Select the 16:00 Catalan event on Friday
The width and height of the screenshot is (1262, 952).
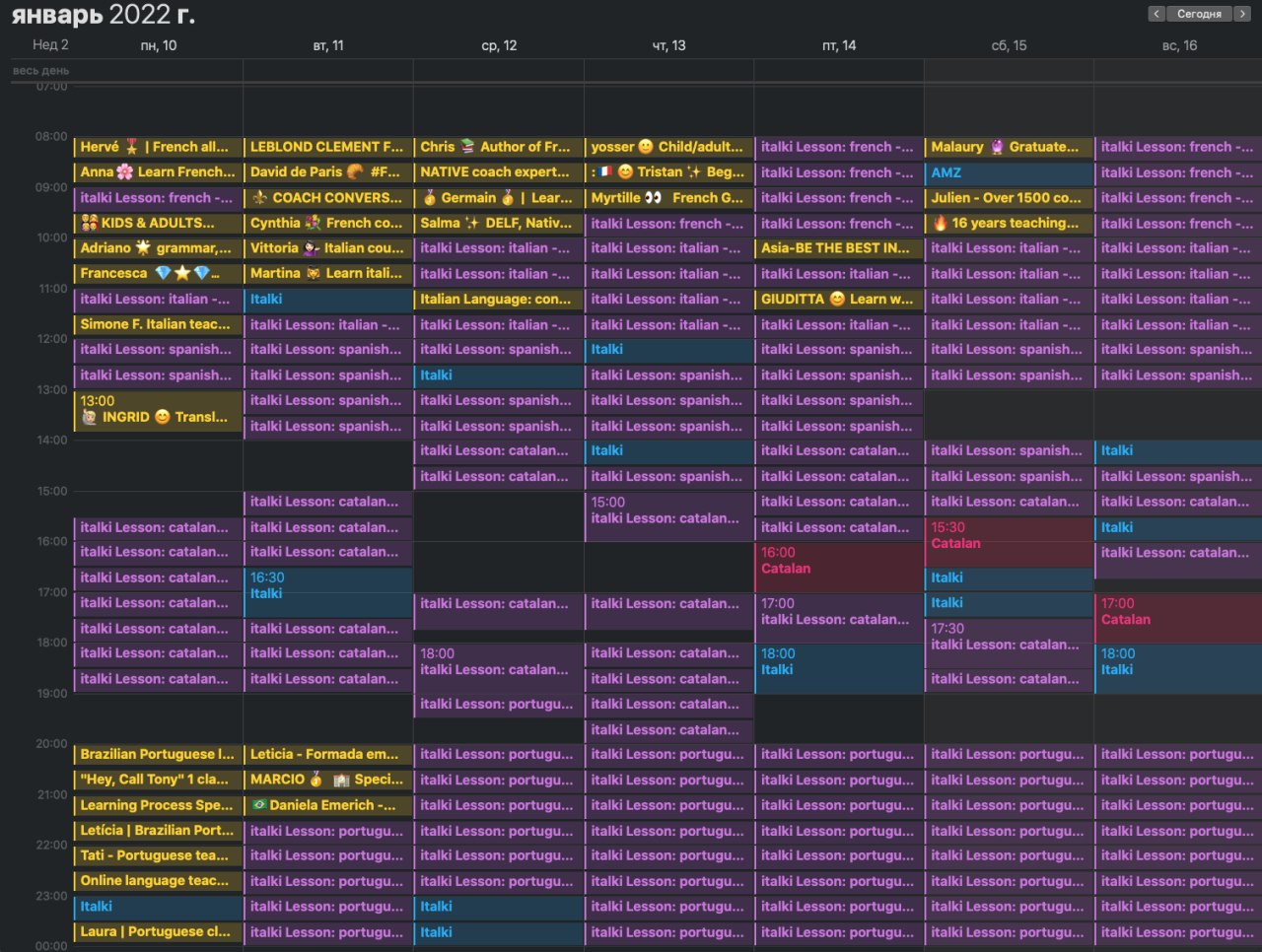tap(838, 567)
